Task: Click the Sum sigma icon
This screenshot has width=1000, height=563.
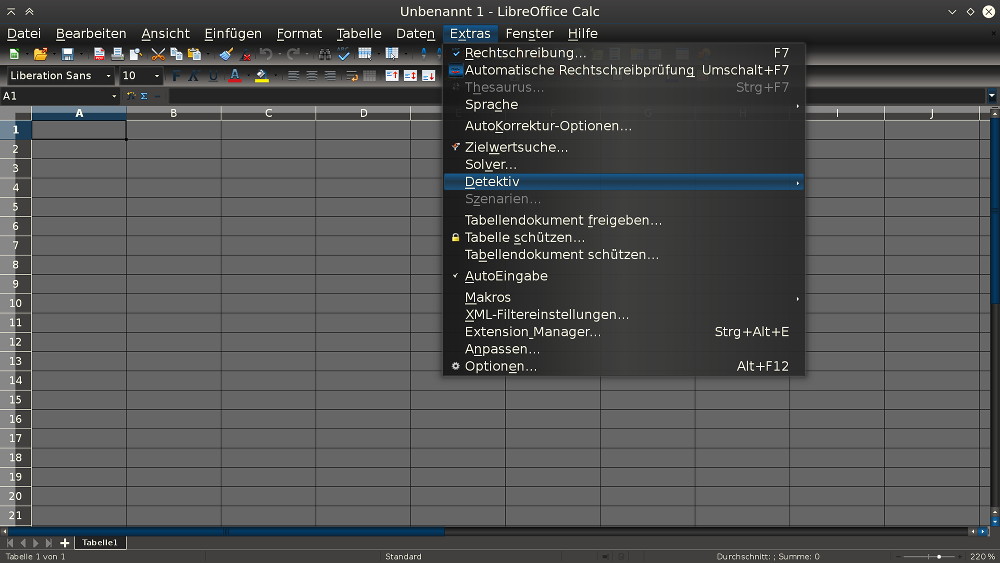Action: [144, 96]
